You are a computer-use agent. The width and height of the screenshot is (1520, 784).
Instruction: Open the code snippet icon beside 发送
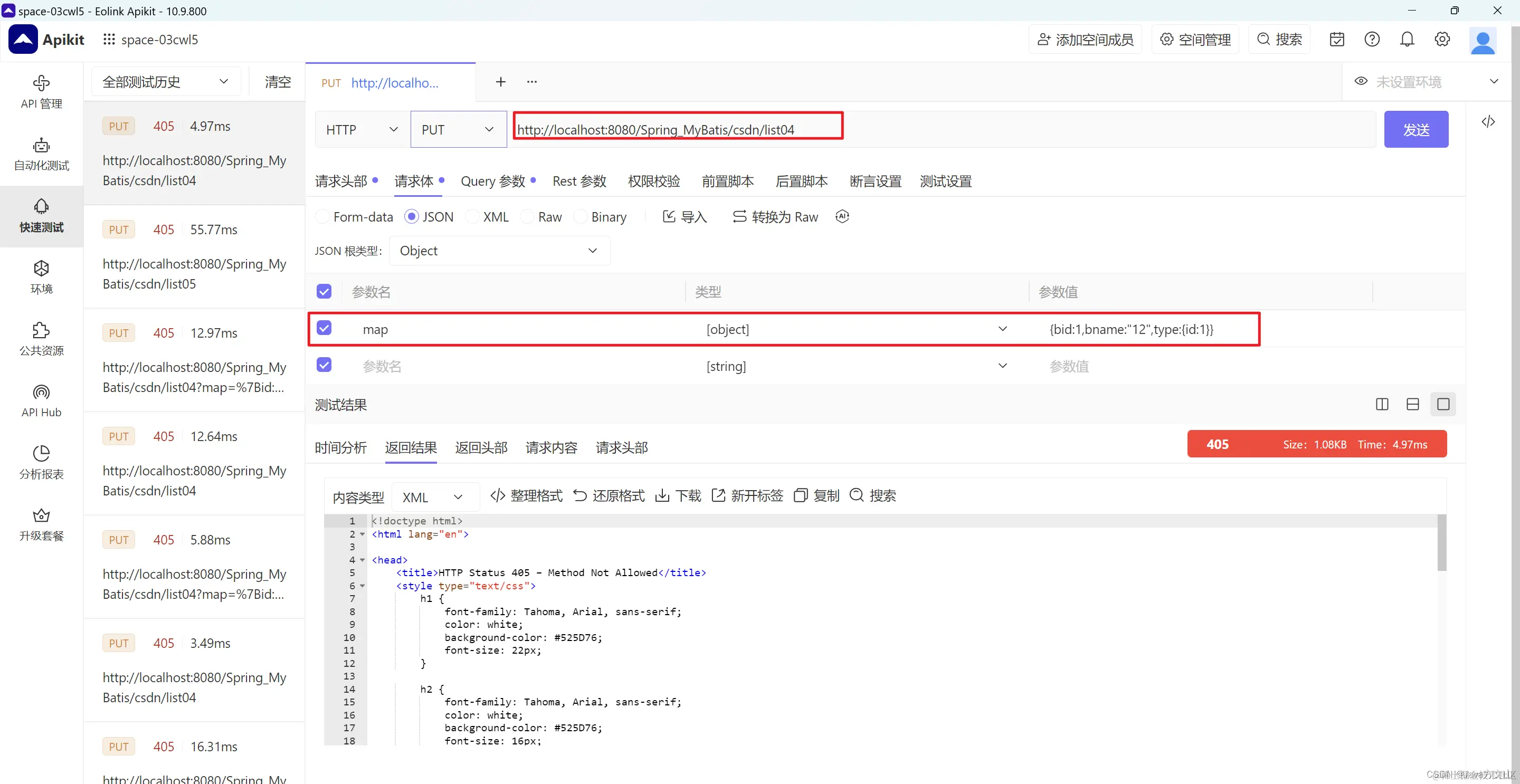[x=1488, y=122]
